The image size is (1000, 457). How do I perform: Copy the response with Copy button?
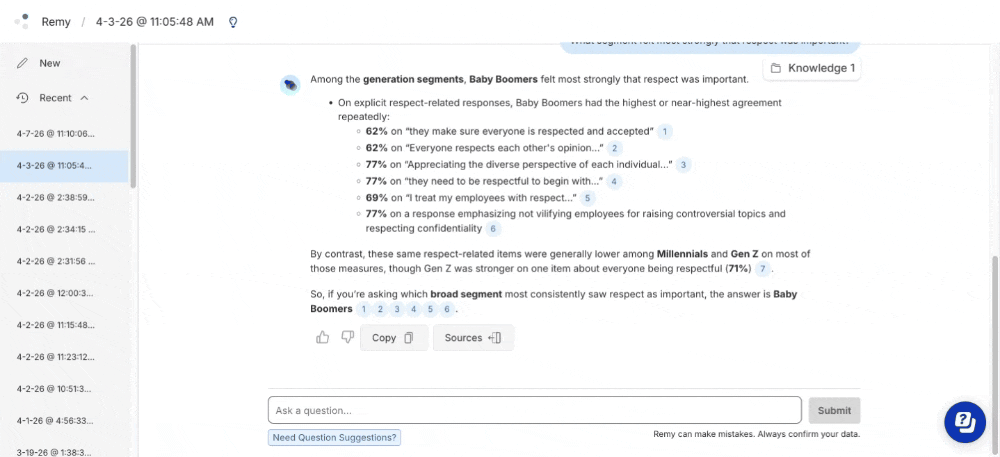tap(392, 338)
